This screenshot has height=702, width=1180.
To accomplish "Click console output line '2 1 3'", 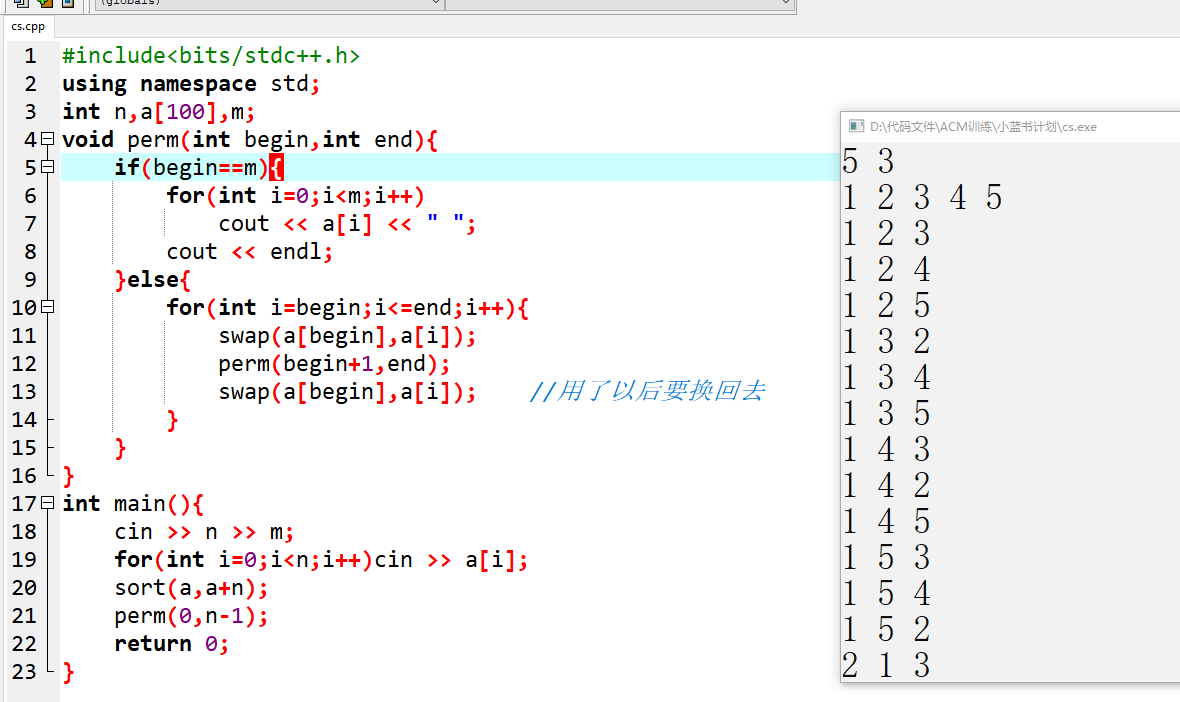I will [x=887, y=665].
